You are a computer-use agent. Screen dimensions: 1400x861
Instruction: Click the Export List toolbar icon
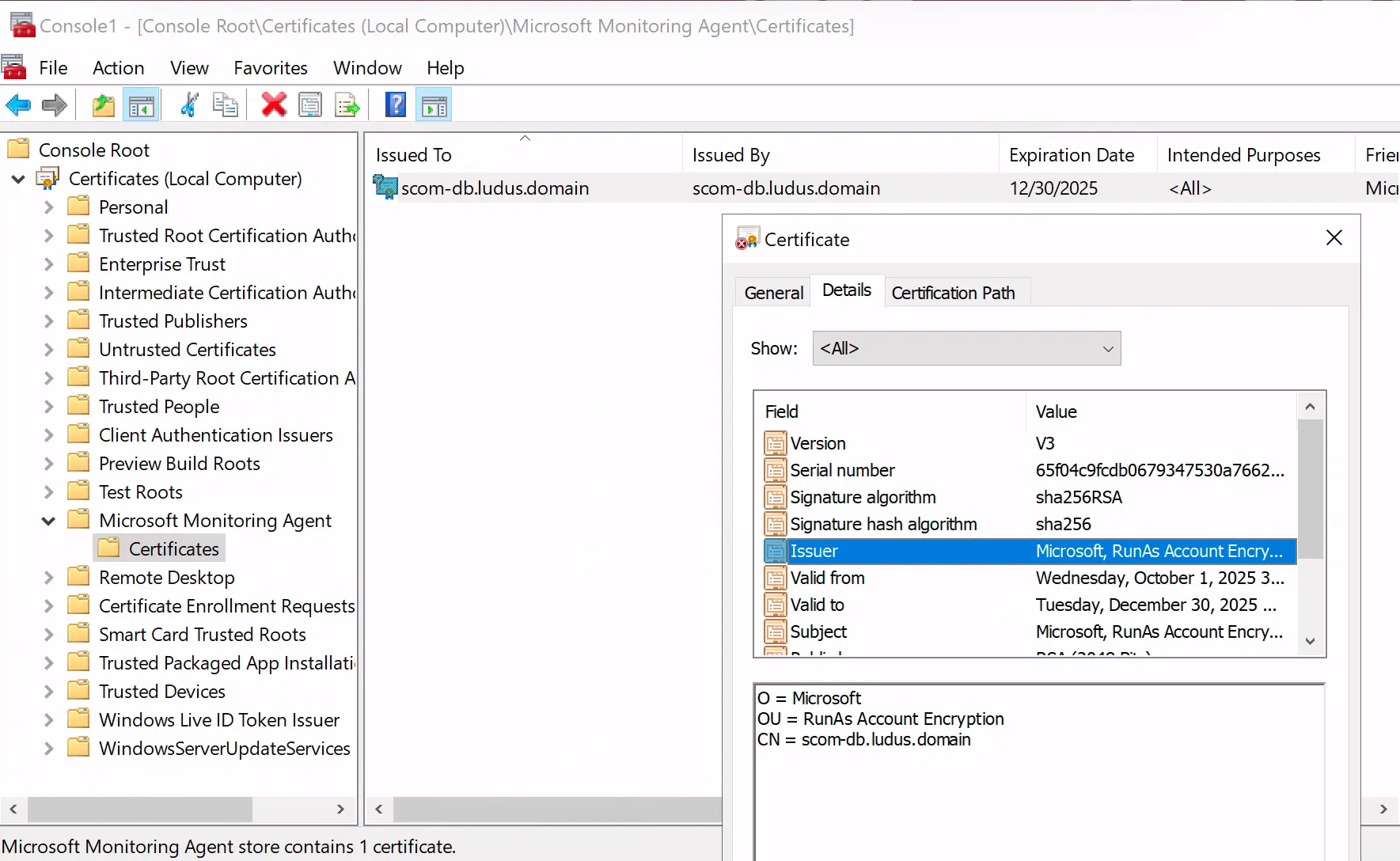point(347,105)
